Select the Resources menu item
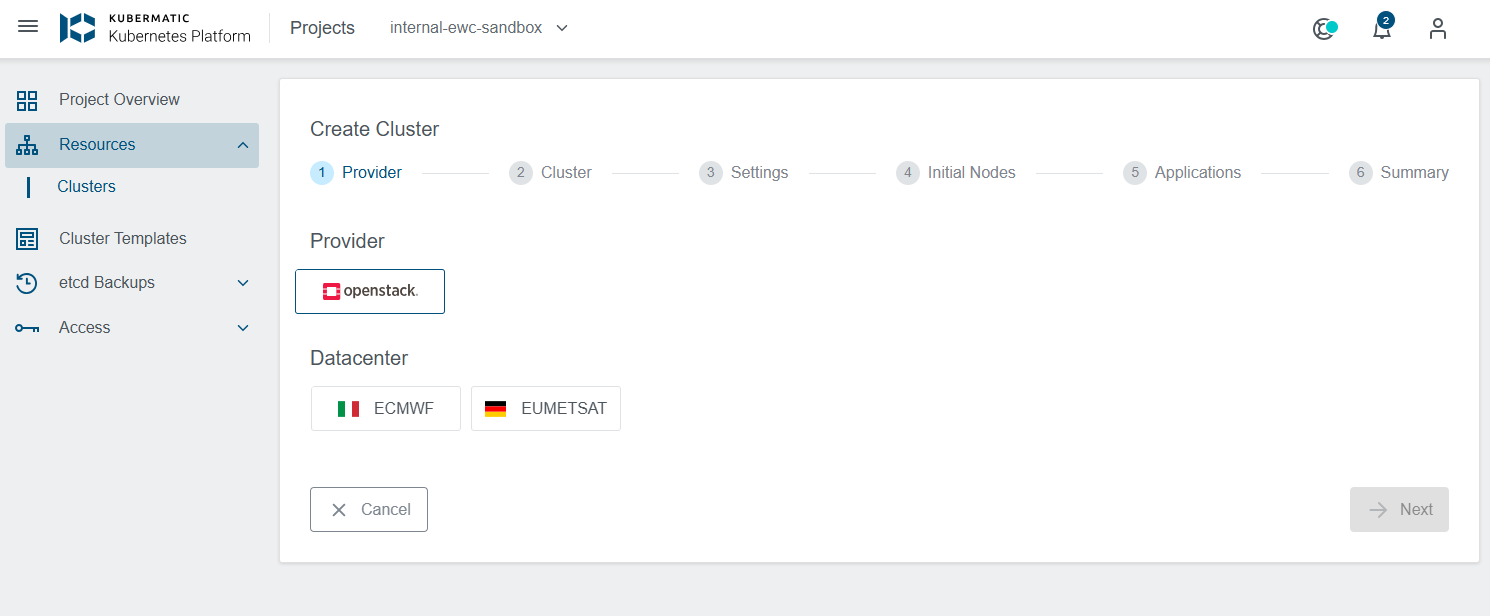Image resolution: width=1490 pixels, height=616 pixels. point(132,145)
